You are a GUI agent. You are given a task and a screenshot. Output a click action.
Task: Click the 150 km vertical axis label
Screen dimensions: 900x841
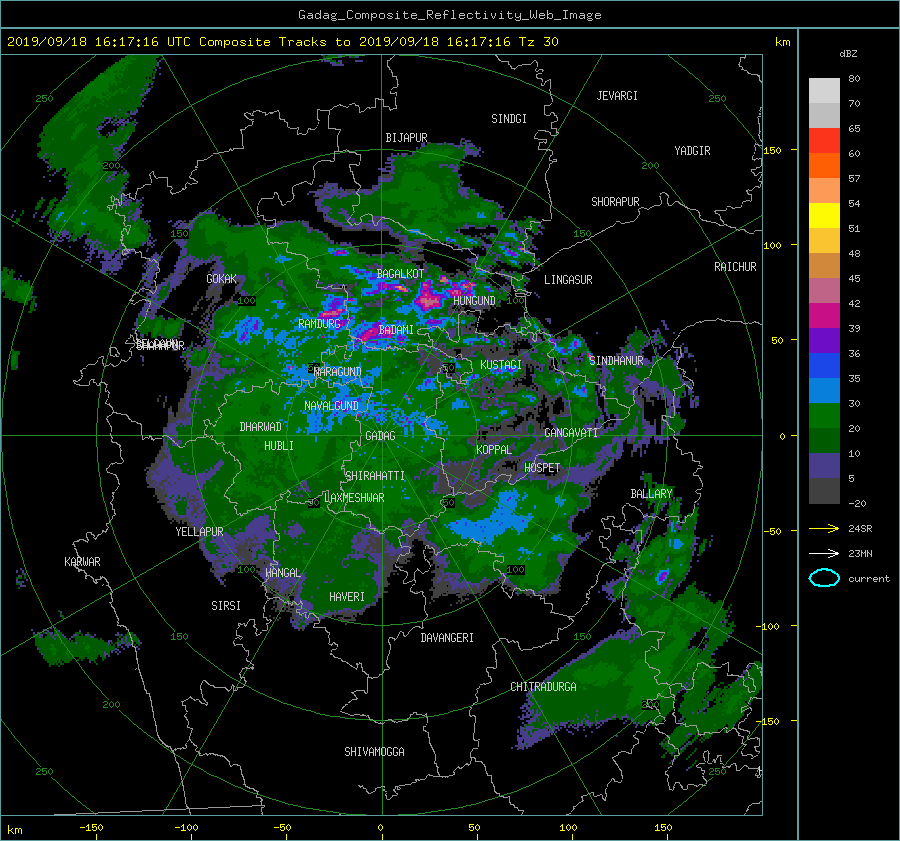coord(773,150)
